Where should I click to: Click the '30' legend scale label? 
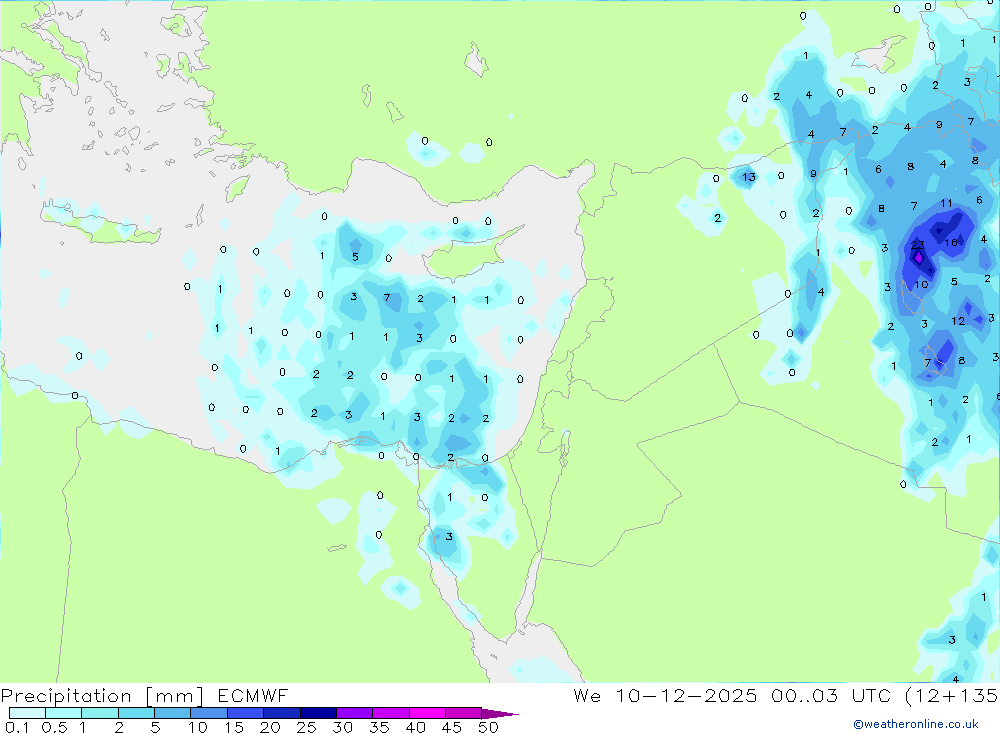342,727
